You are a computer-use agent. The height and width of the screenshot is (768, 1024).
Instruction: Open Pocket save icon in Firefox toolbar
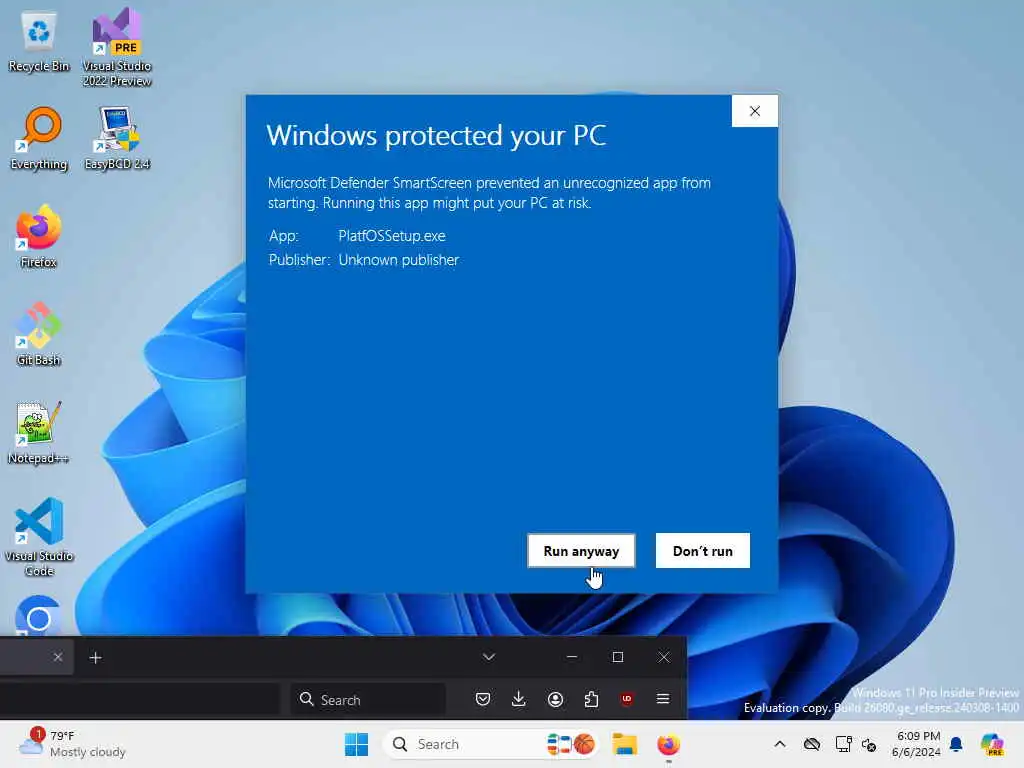pyautogui.click(x=483, y=699)
